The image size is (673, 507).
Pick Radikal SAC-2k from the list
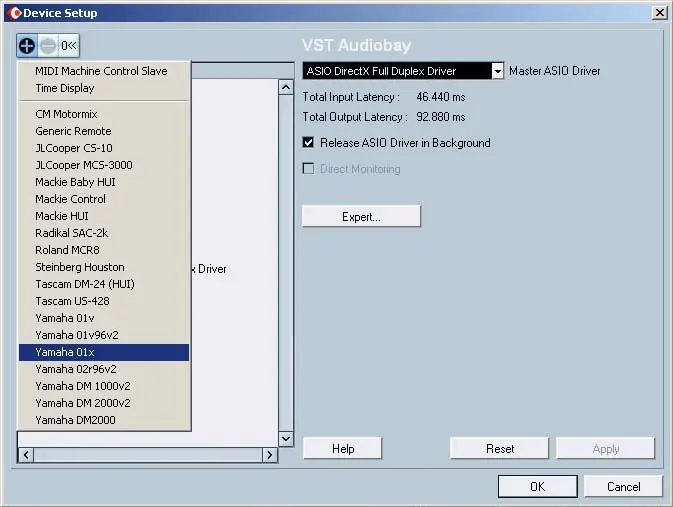pyautogui.click(x=103, y=233)
